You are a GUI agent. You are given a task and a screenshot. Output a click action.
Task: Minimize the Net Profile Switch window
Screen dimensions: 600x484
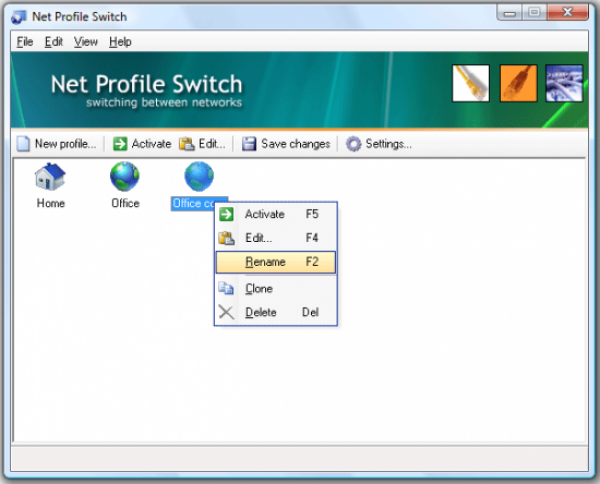coord(509,13)
